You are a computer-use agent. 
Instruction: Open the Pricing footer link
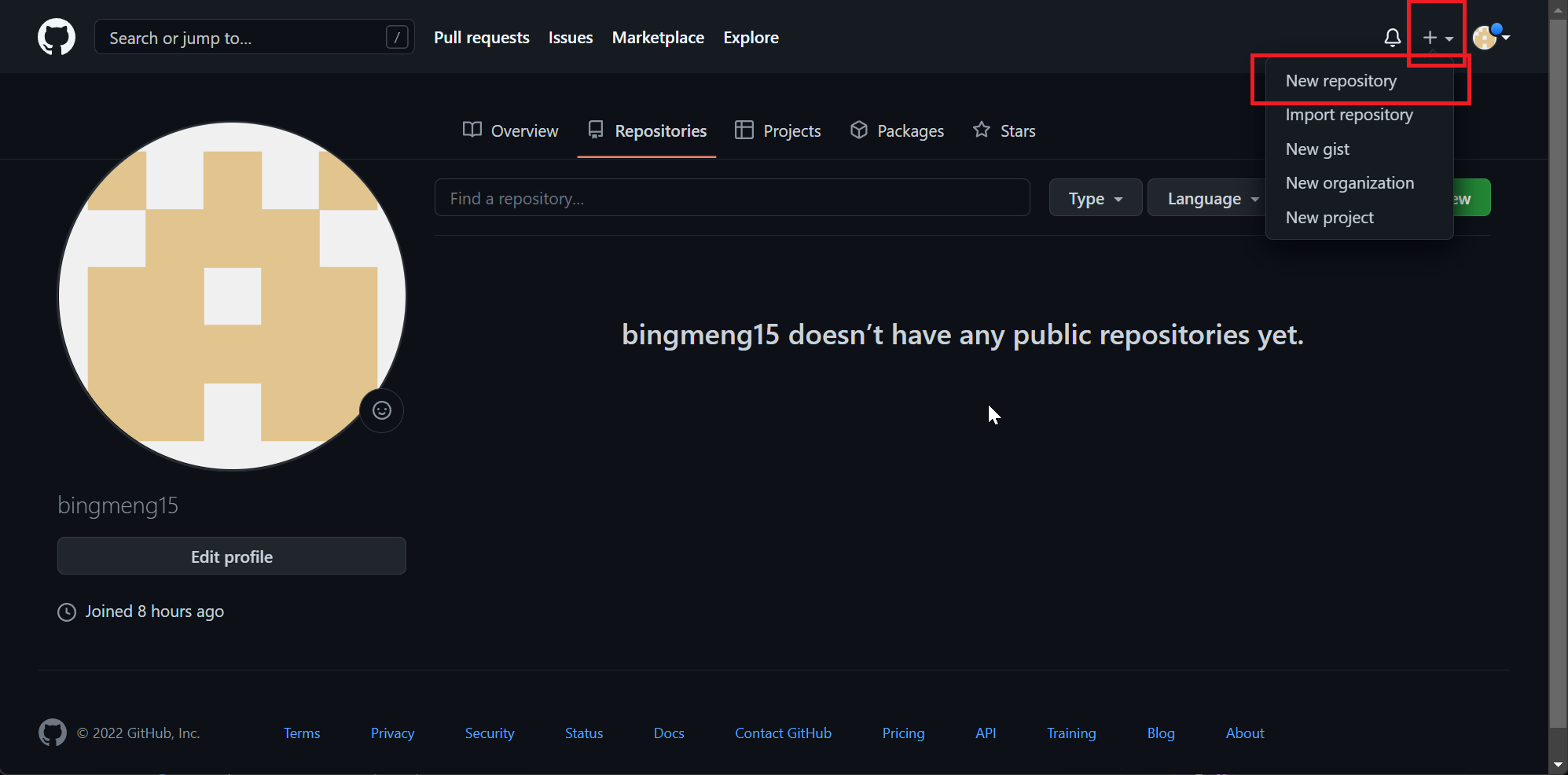[x=904, y=733]
